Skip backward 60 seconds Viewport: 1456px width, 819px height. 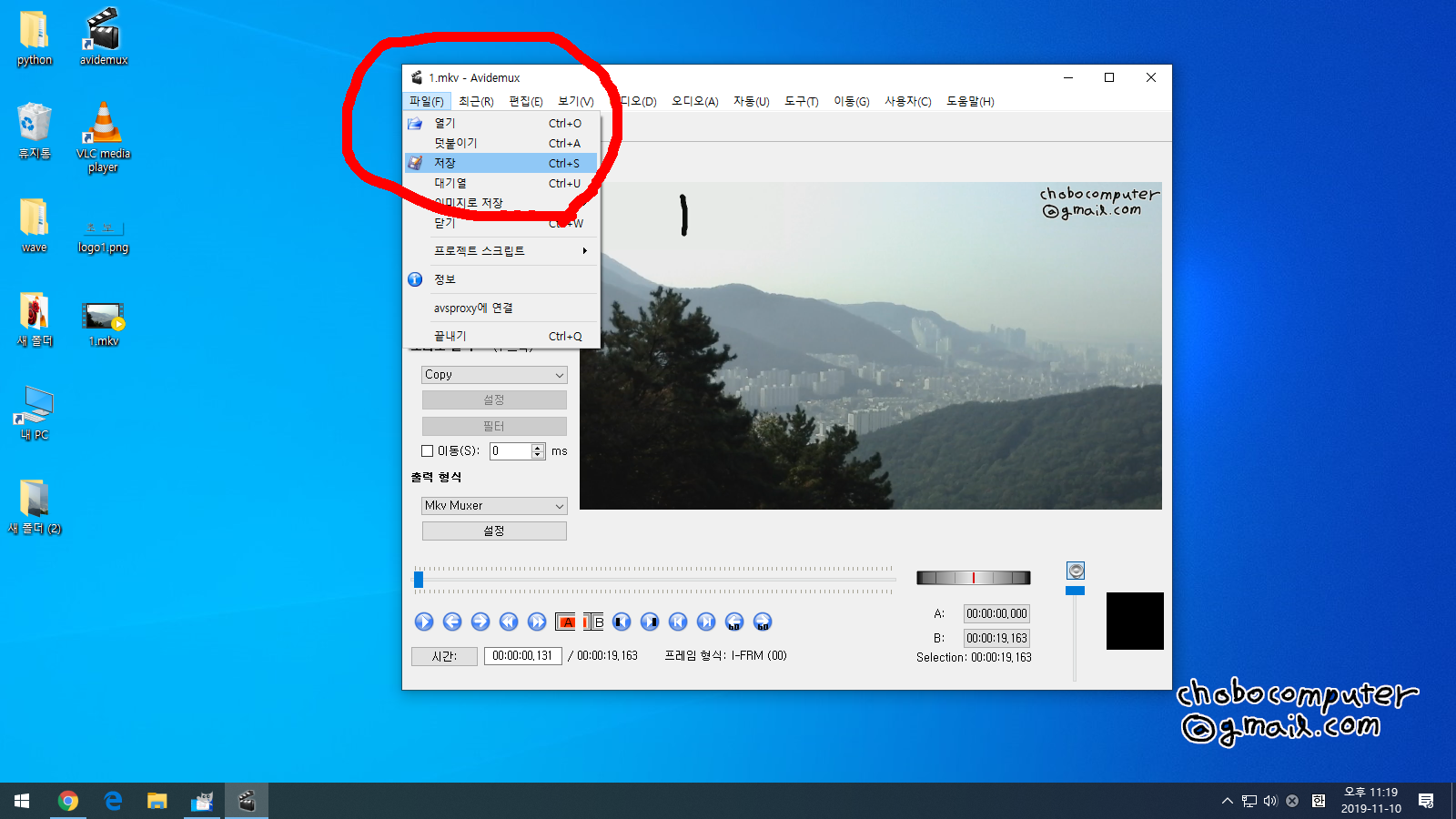click(x=734, y=622)
